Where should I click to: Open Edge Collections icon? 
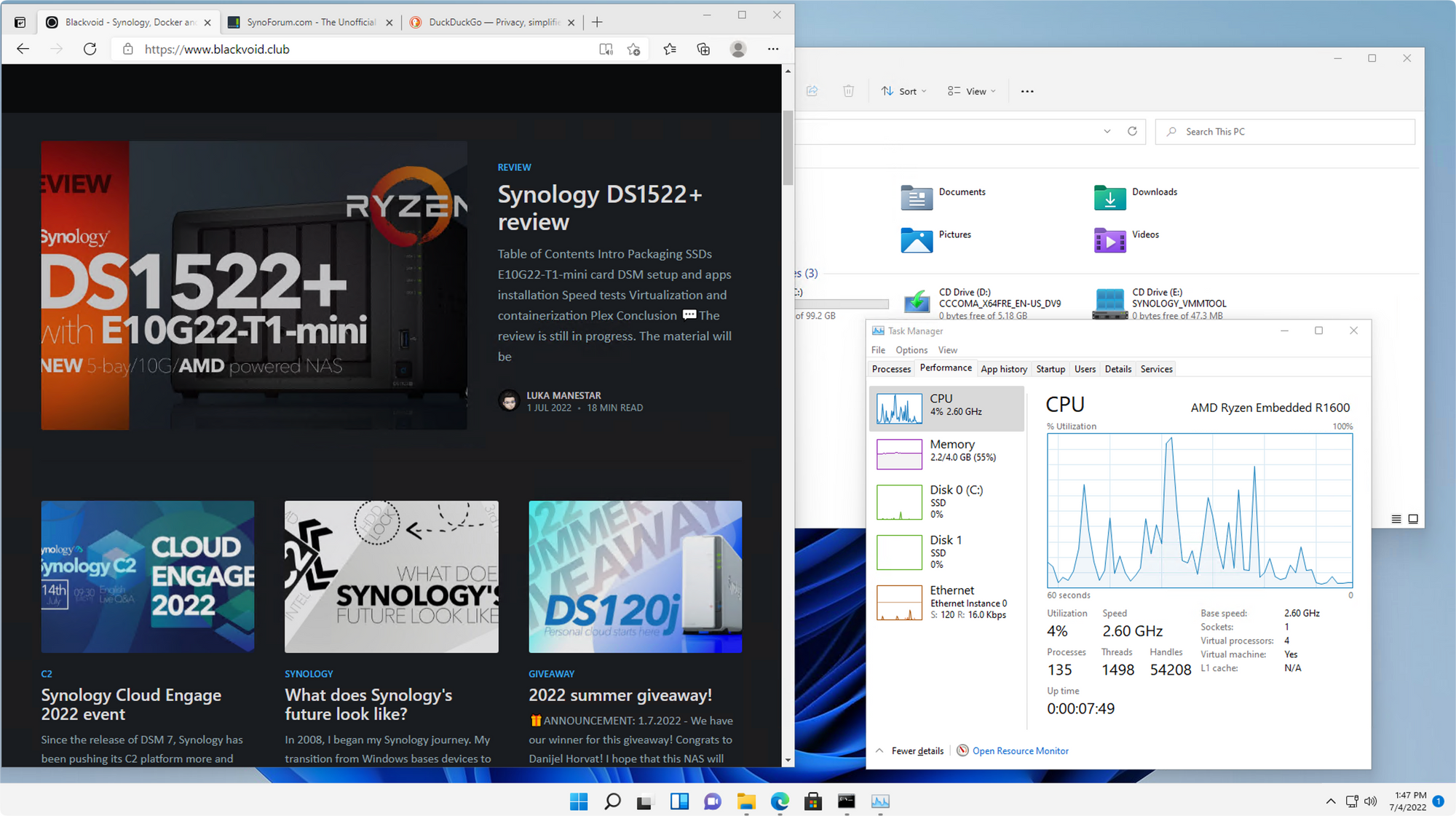703,49
